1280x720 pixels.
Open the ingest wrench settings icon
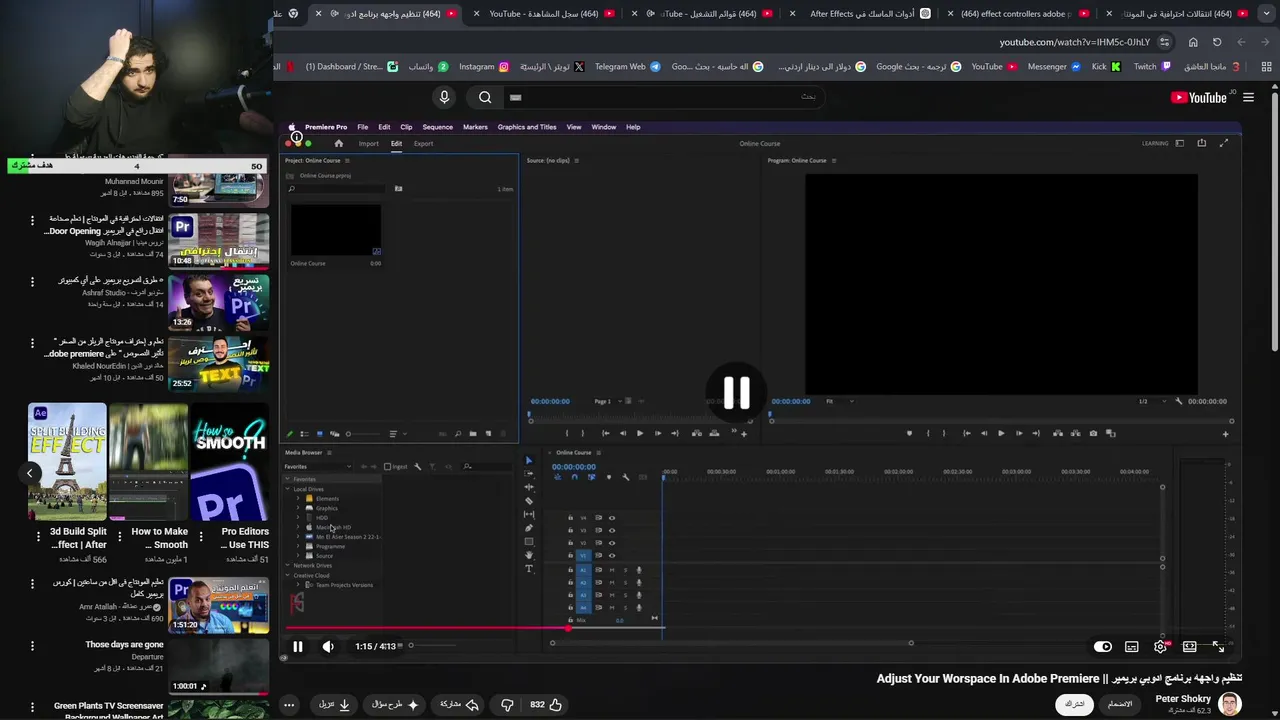pos(418,467)
